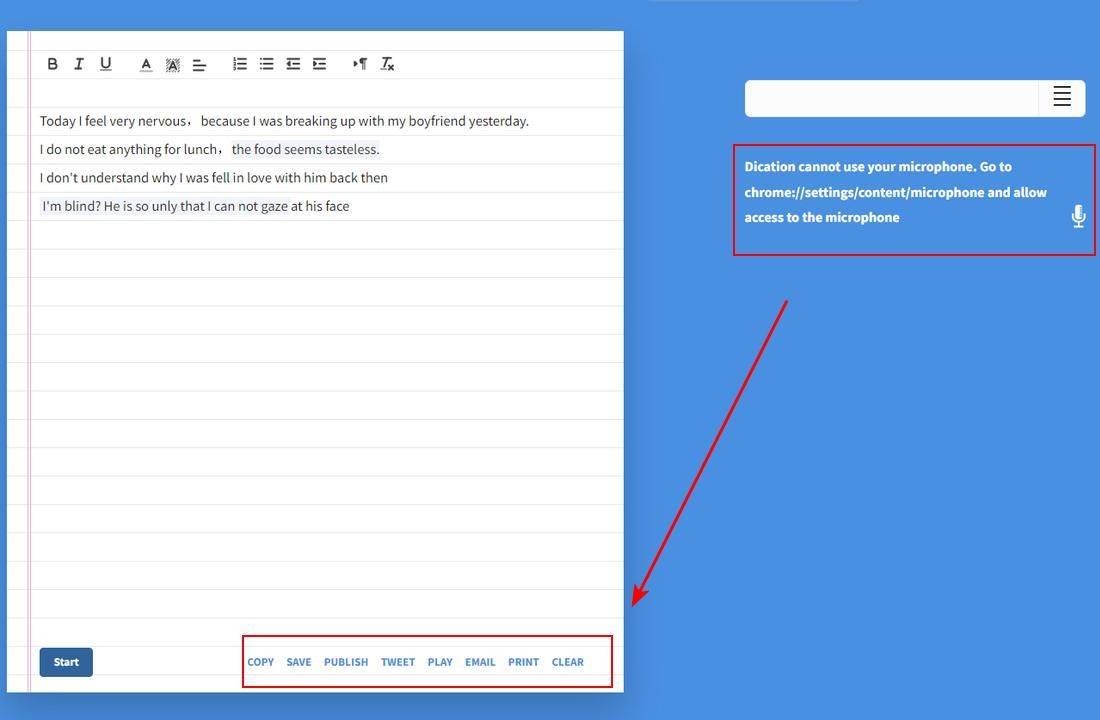The width and height of the screenshot is (1100, 720).
Task: Toggle bold formatting in the editor toolbar
Action: click(53, 64)
